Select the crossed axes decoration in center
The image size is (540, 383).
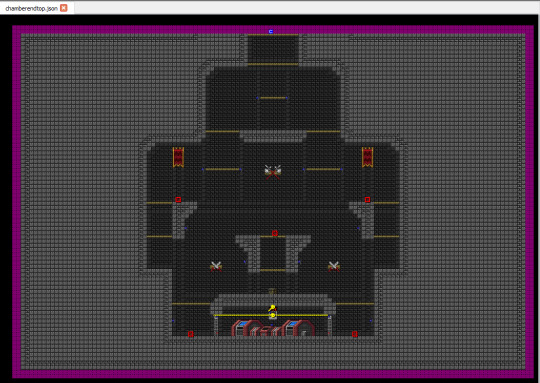[x=273, y=172]
